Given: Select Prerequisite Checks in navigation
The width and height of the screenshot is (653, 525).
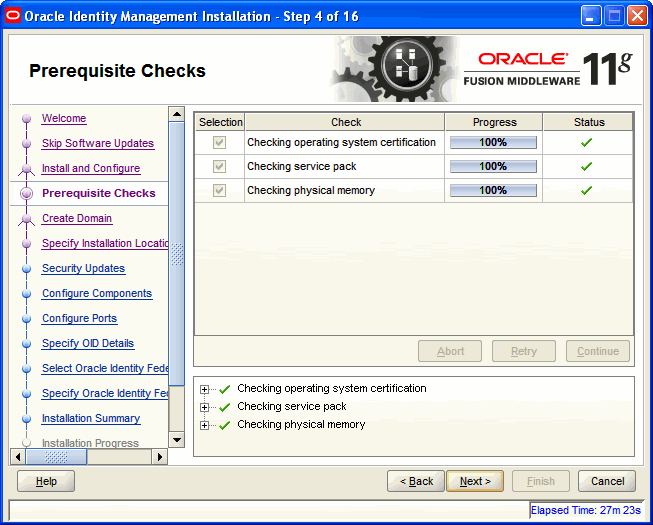Looking at the screenshot, I should 99,193.
